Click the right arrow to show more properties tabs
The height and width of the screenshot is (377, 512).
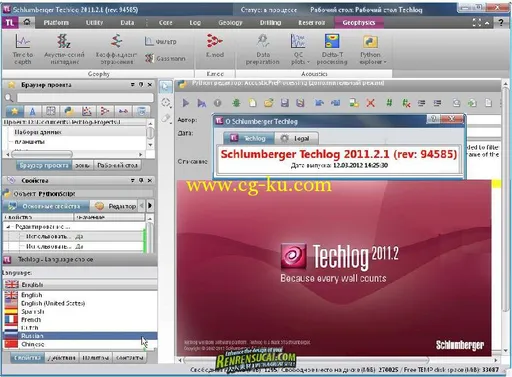tap(150, 206)
